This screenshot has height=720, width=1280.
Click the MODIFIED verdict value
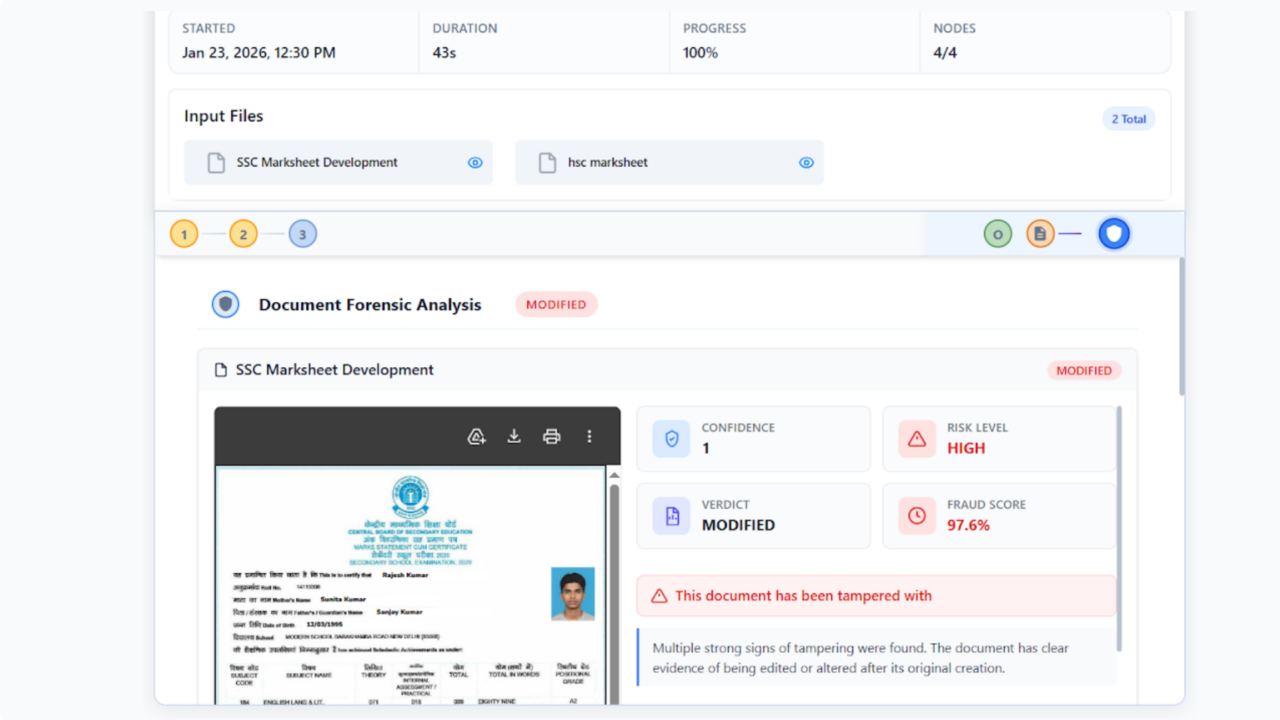(738, 525)
